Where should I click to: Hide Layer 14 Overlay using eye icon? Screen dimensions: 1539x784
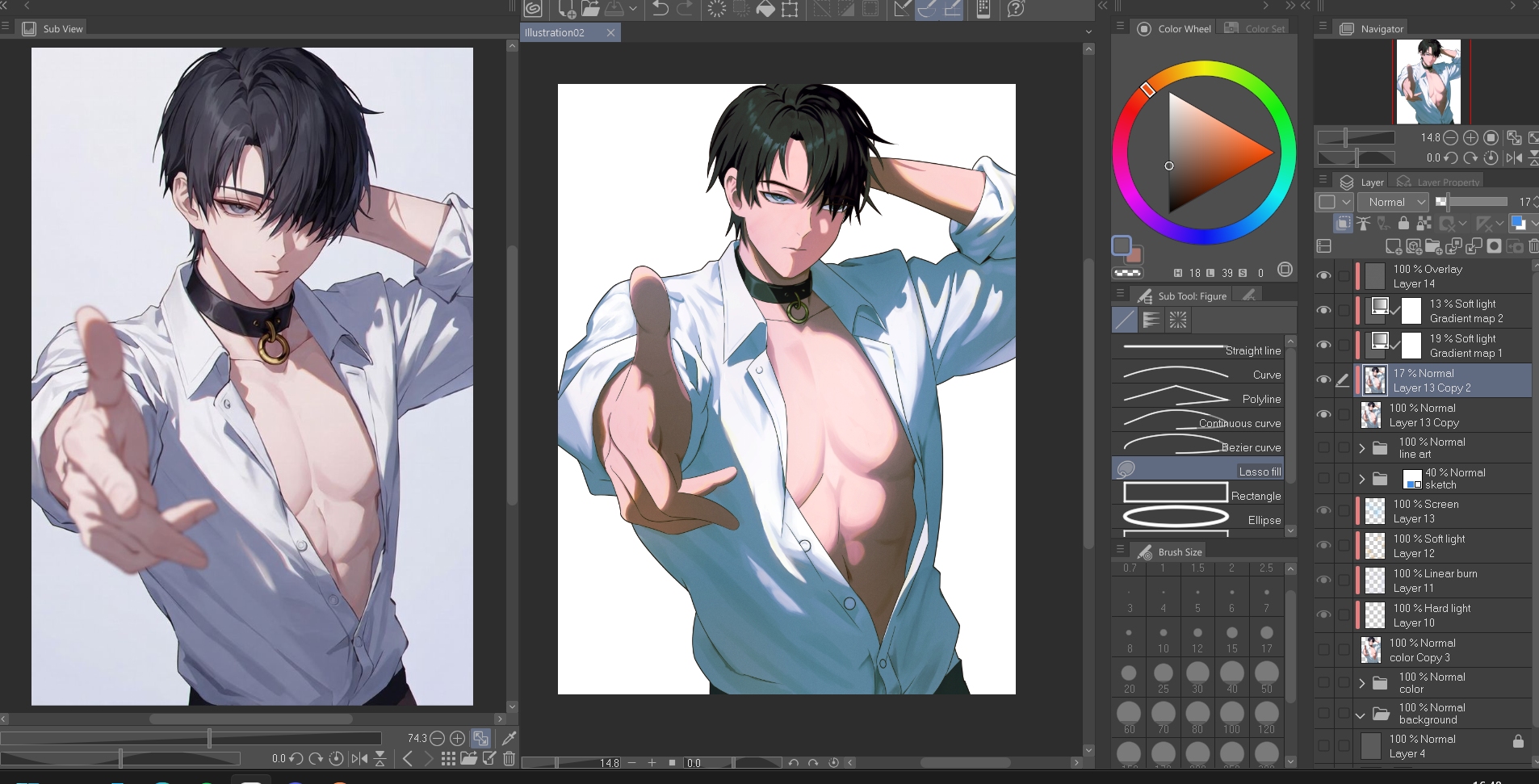tap(1323, 276)
